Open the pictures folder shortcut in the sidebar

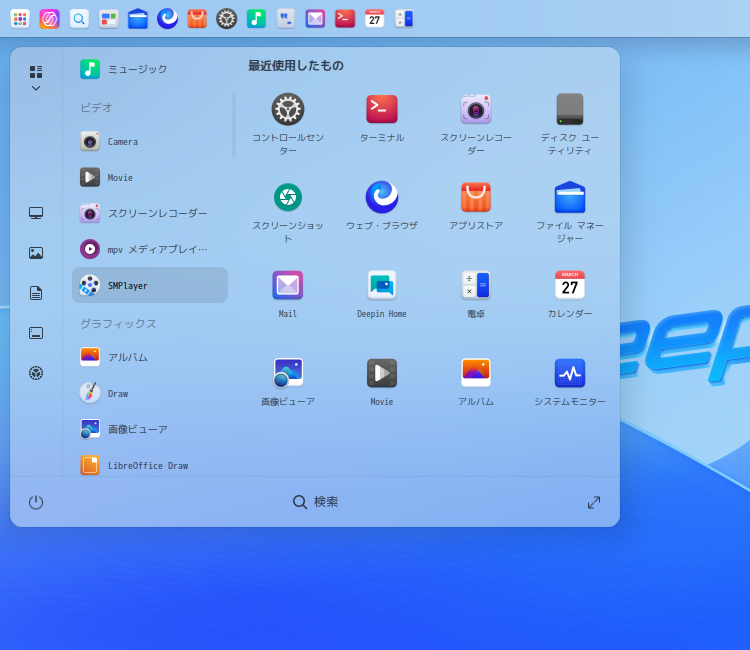point(36,253)
